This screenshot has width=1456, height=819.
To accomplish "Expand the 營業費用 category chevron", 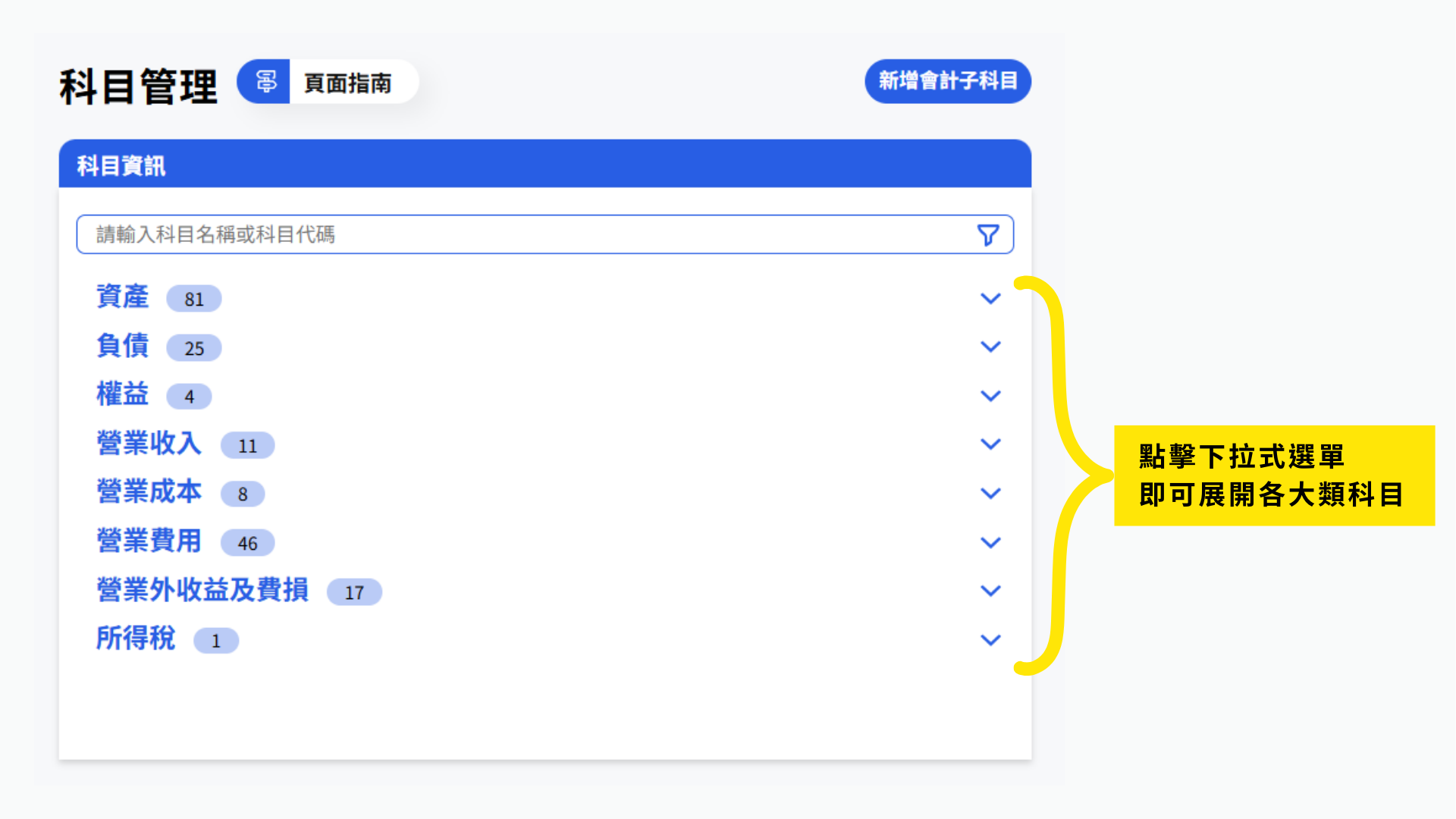I will [x=990, y=542].
